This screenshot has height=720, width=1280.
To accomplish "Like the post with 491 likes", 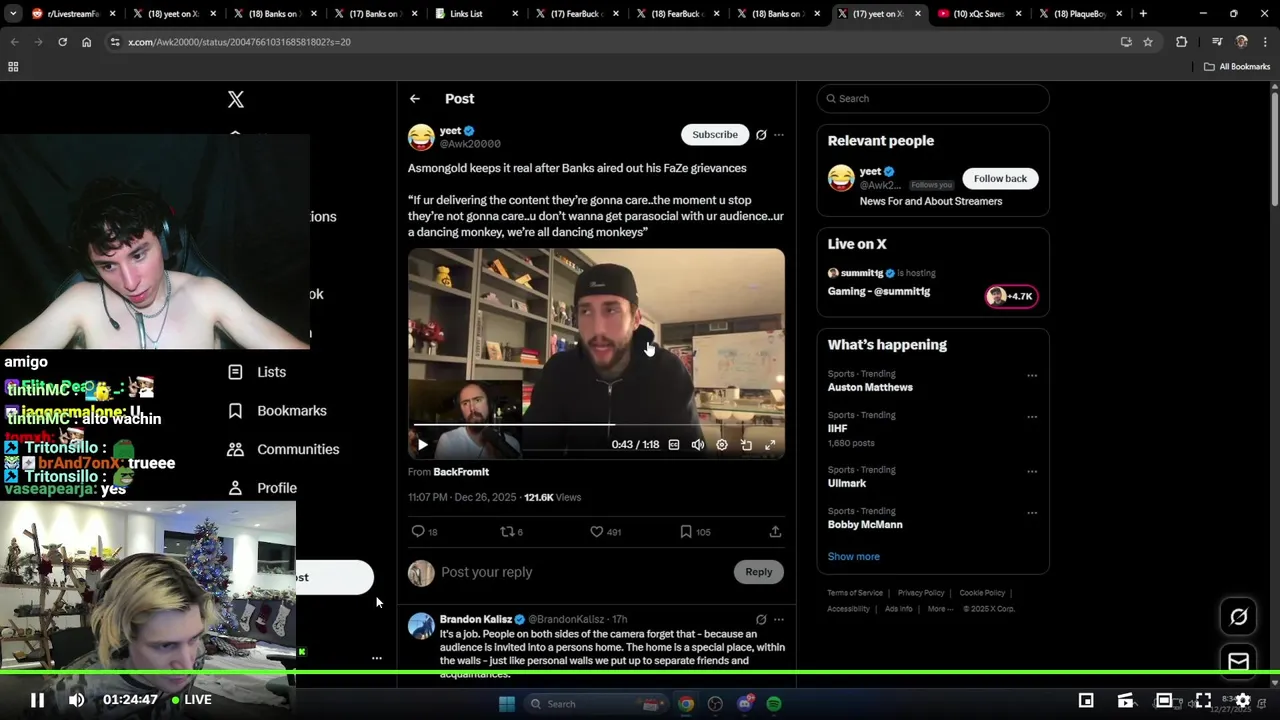I will (x=596, y=532).
